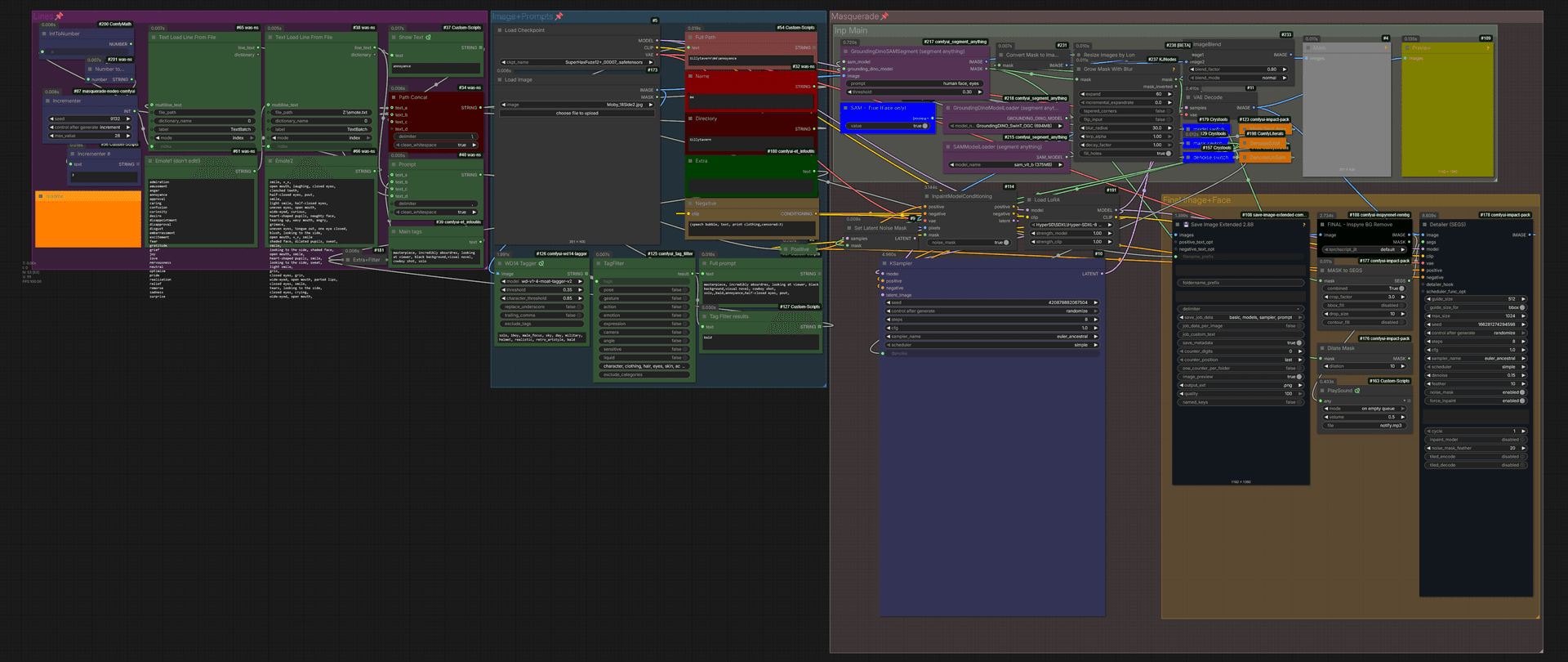Click the WD14 Tagger node's green logo icon
Screen dimensions: 1568x662
541,263
